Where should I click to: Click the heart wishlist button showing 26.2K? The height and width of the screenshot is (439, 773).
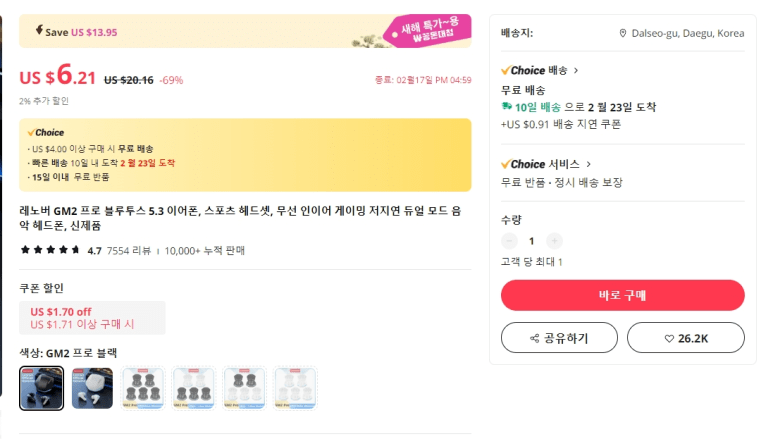point(685,338)
